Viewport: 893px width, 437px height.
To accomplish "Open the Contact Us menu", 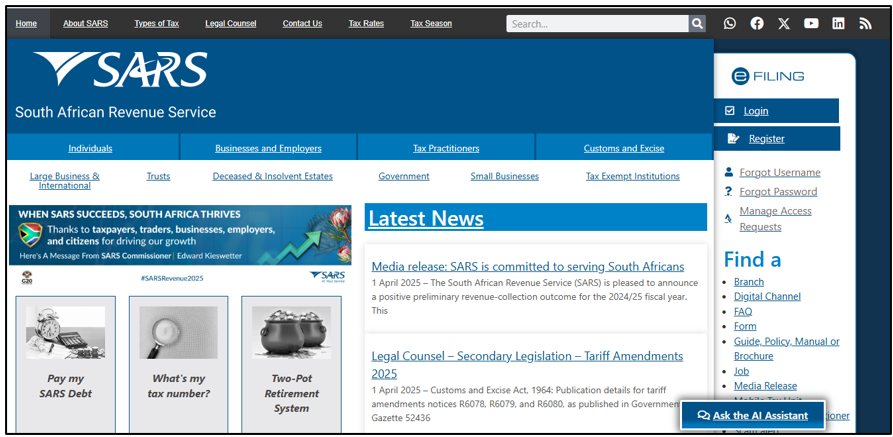I will (x=302, y=23).
